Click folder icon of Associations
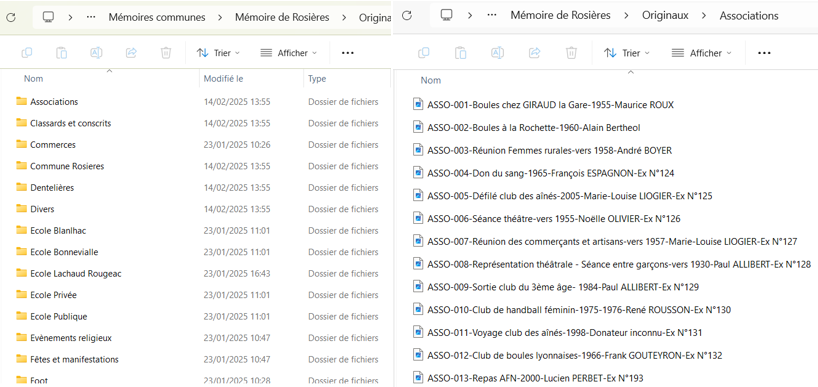Screen dimensions: 818x387 pos(21,101)
